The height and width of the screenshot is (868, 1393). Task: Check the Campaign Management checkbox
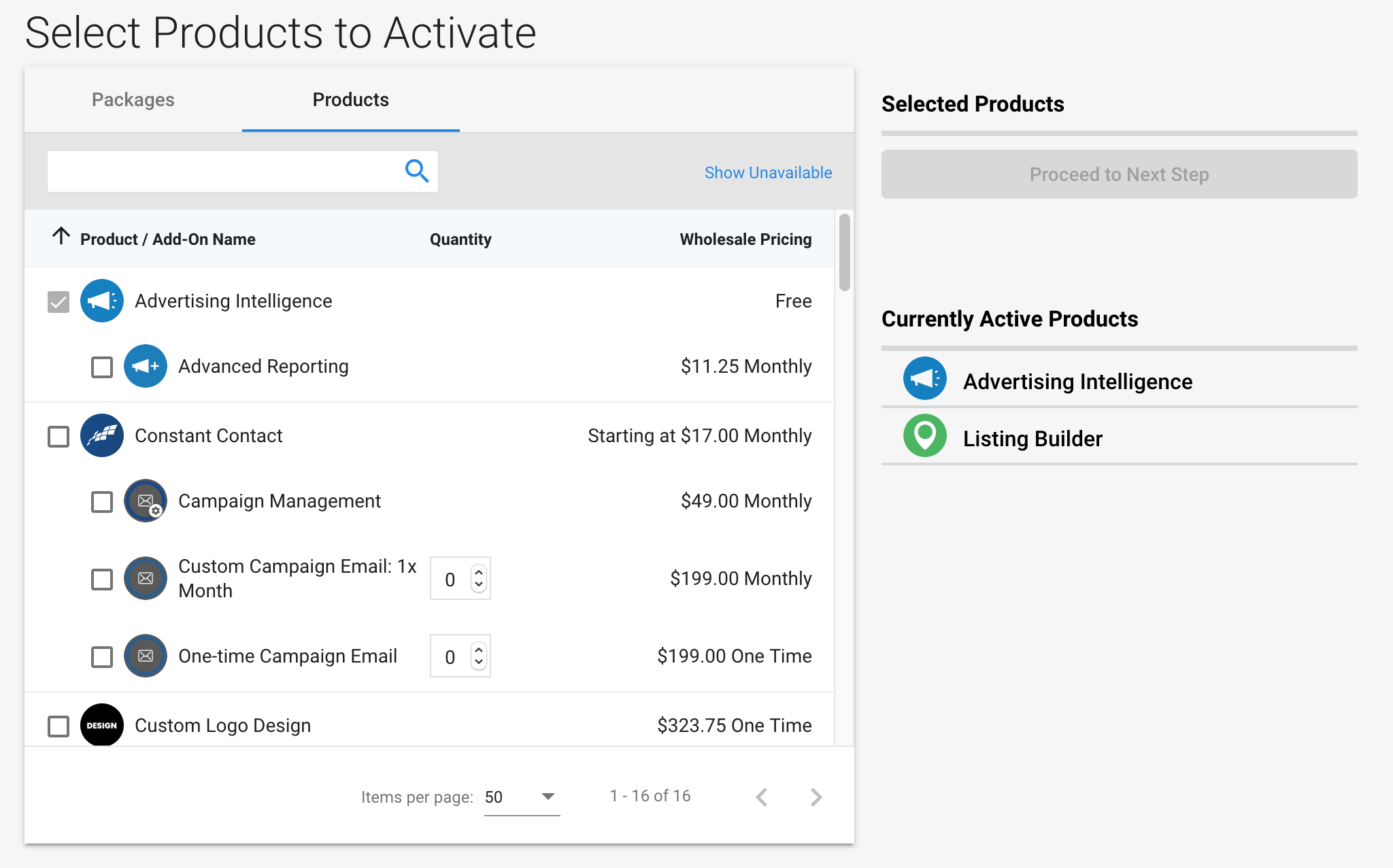(102, 501)
